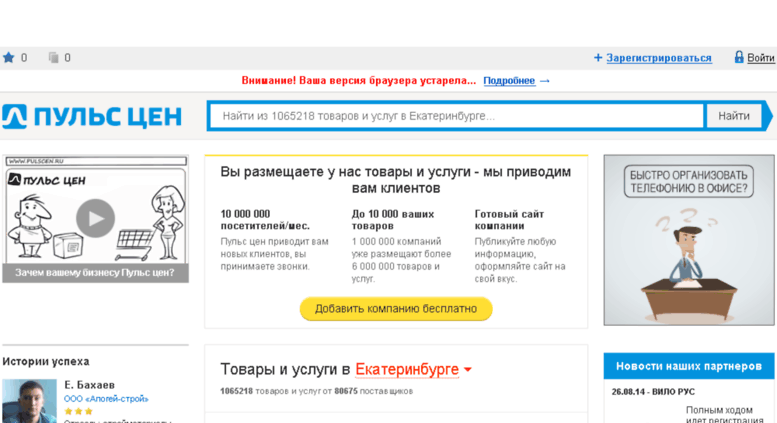Screen dimensions: 777x423
Task: Expand the Екатеринбурге city dropdown
Action: click(407, 370)
